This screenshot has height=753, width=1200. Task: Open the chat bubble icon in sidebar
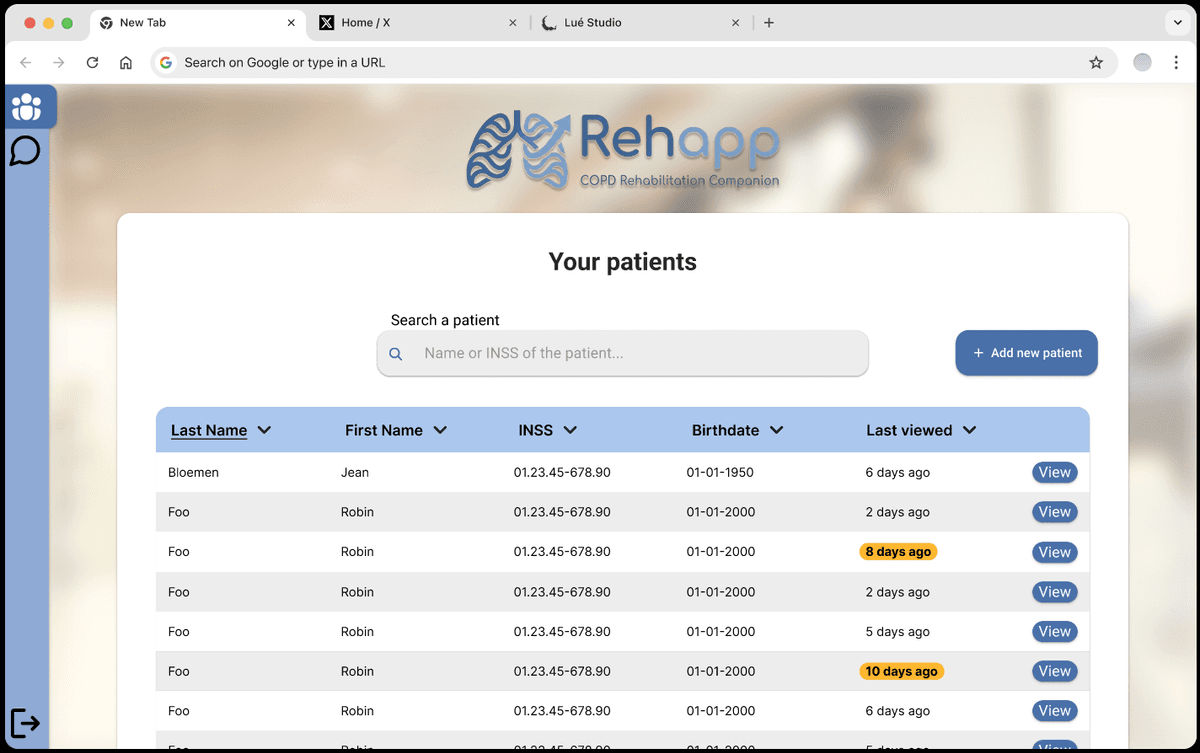[25, 151]
